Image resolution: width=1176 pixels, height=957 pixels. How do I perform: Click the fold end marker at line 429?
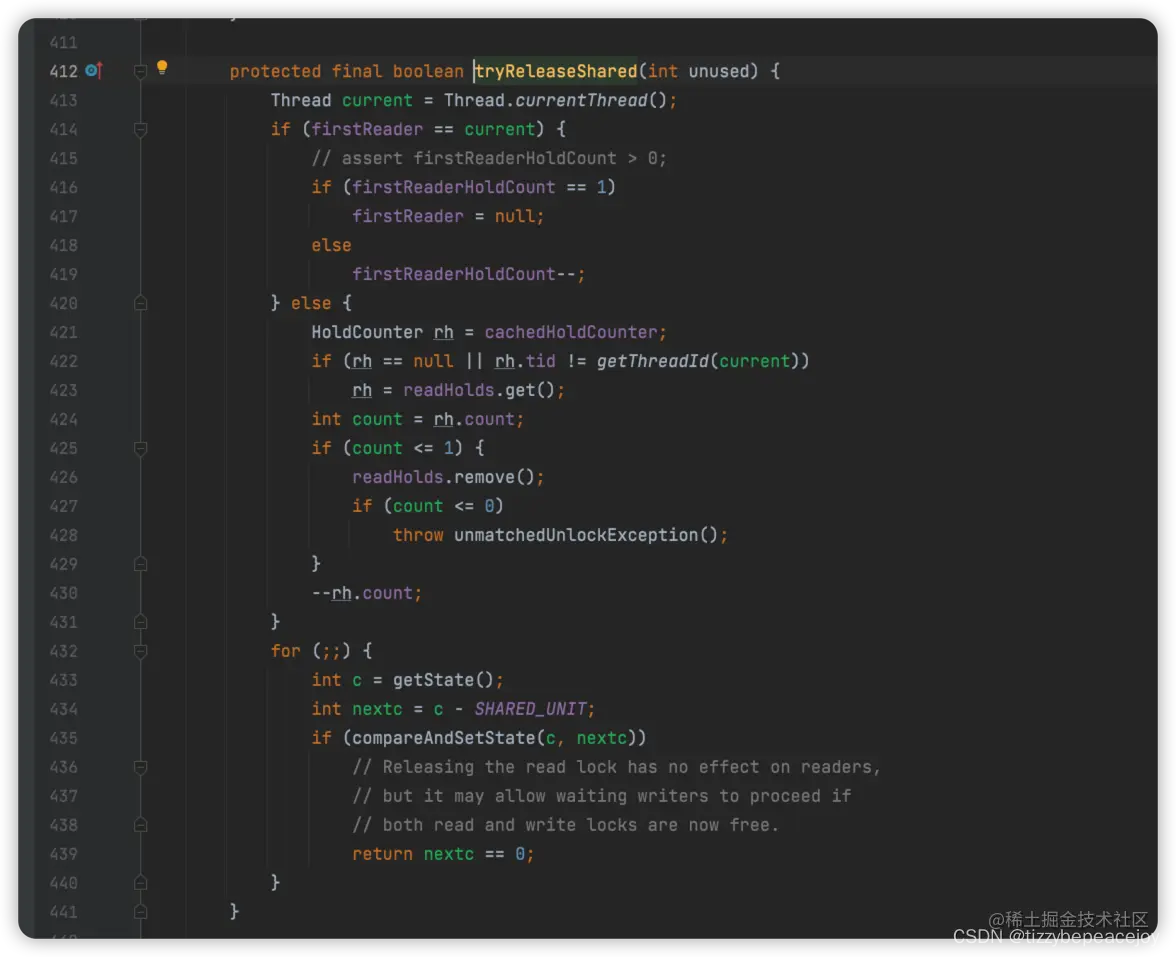click(140, 564)
